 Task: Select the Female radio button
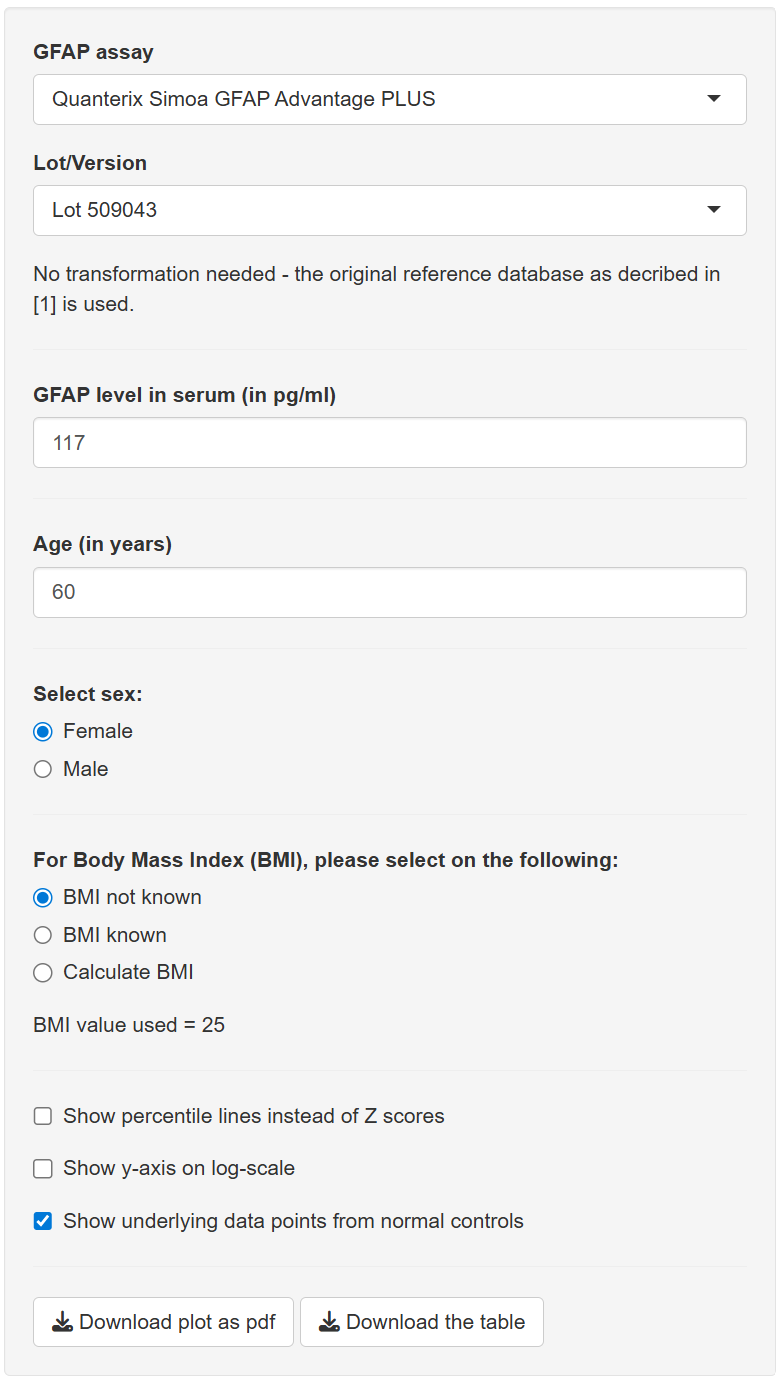coord(43,732)
